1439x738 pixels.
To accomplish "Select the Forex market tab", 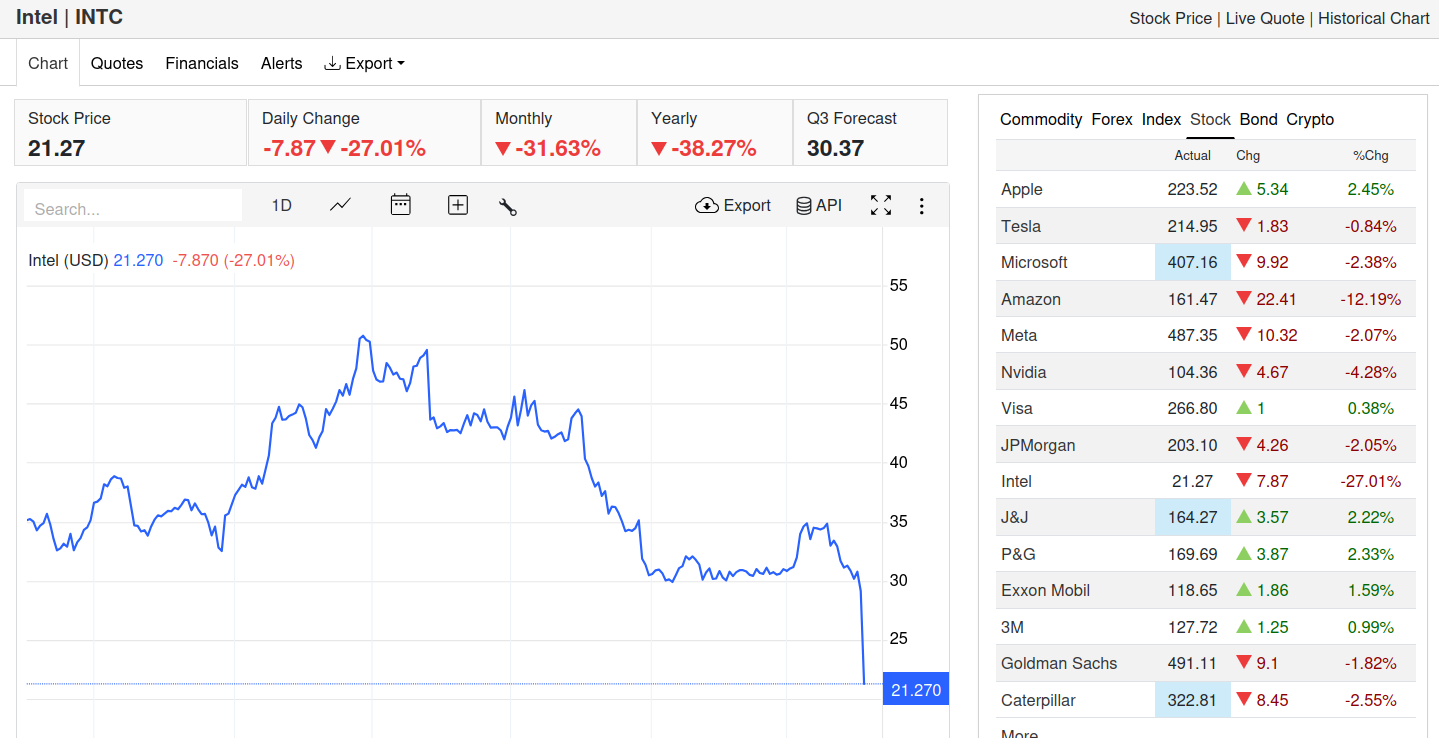I will 1112,119.
